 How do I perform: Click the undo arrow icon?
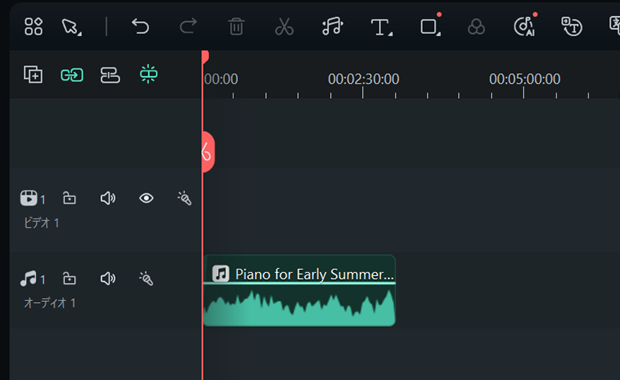point(140,26)
